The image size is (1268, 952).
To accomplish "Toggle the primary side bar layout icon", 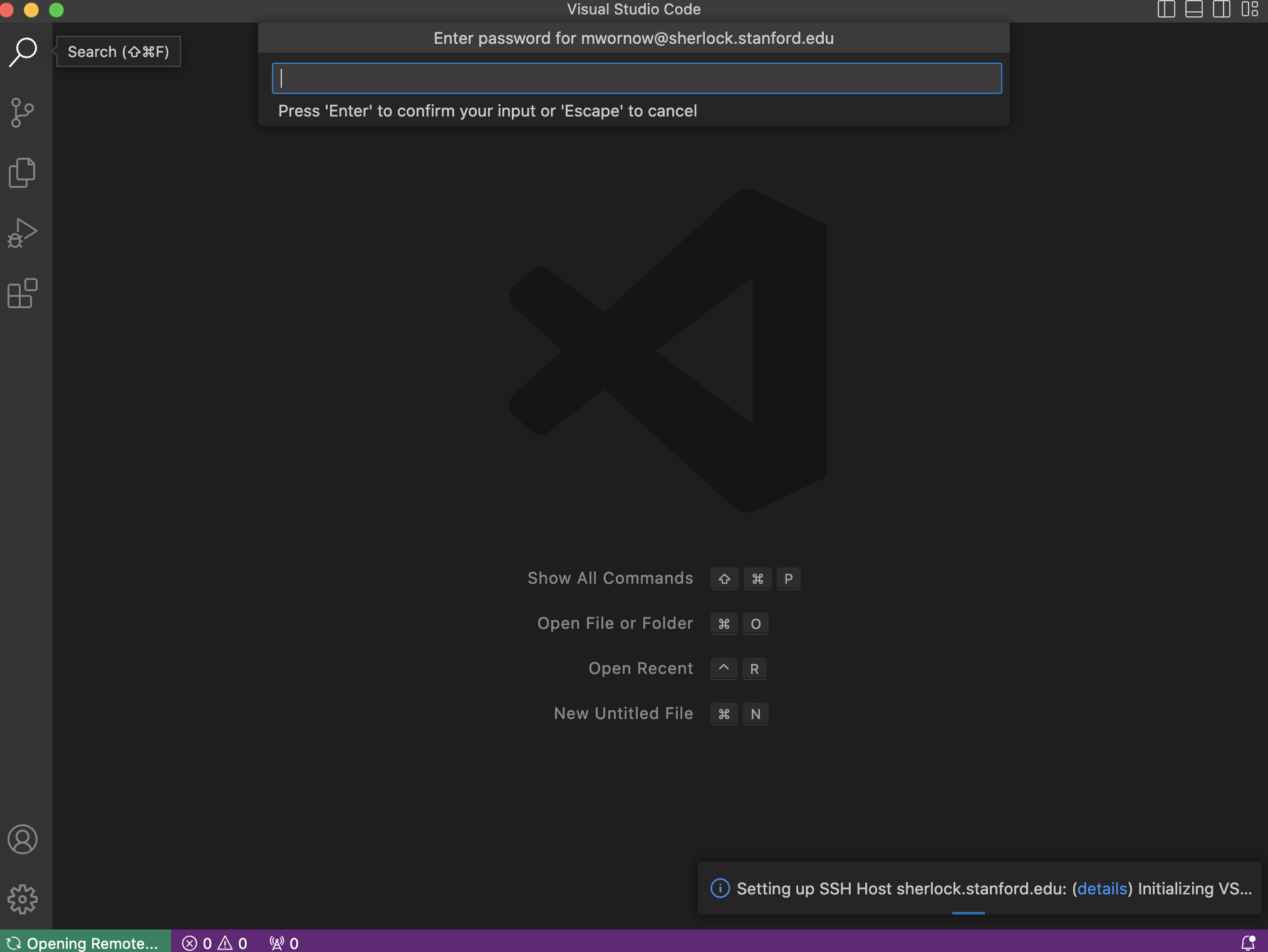I will (1166, 9).
